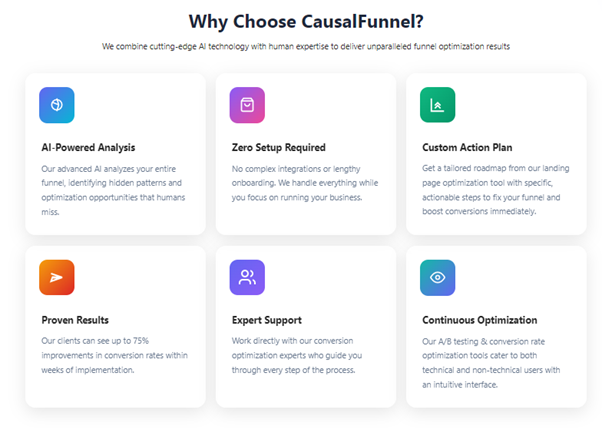Click the blue AI-Powered Analysis icon
The height and width of the screenshot is (440, 602).
pos(57,105)
